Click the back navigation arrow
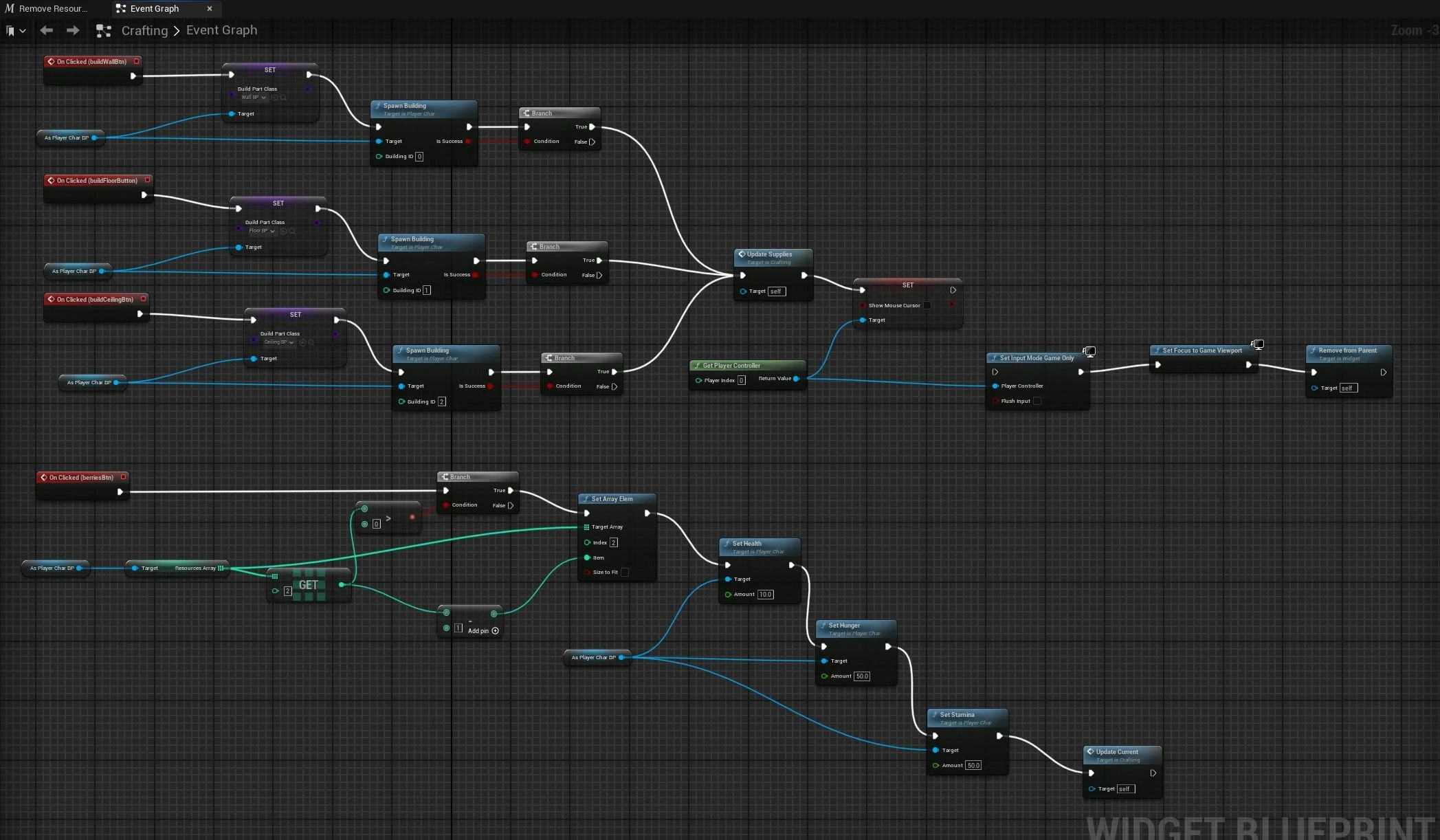This screenshot has height=840, width=1440. click(x=46, y=30)
